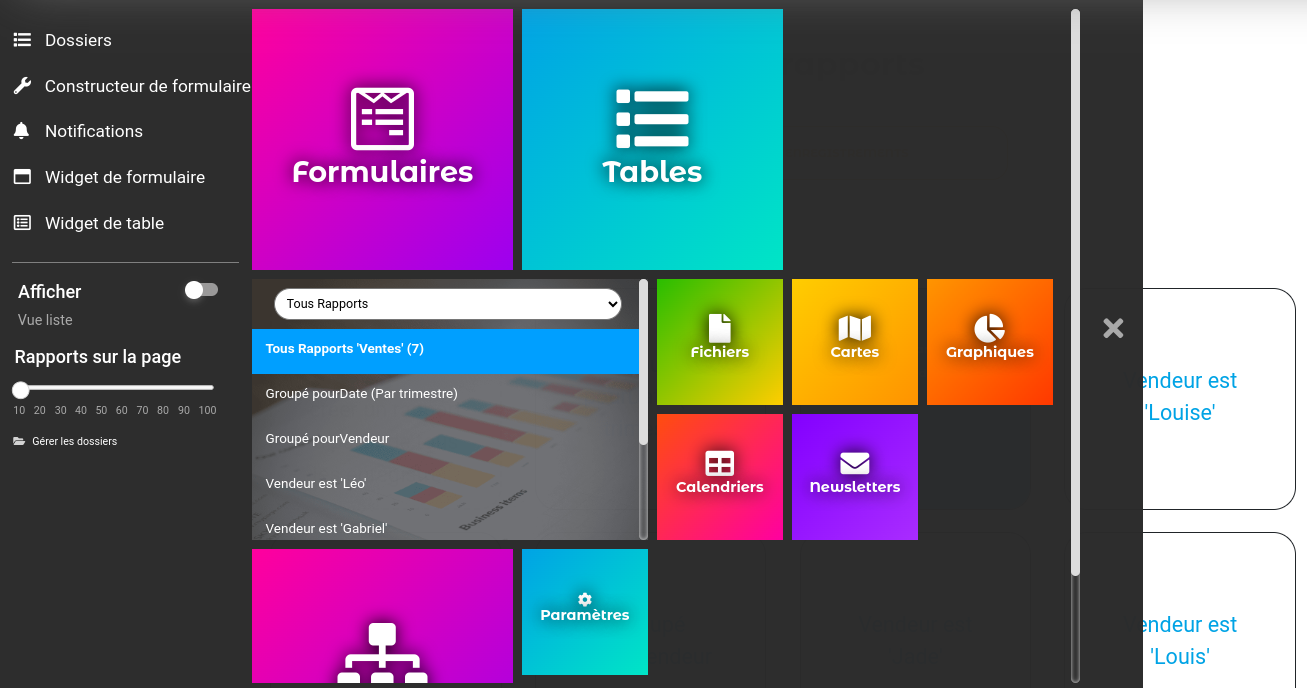The width and height of the screenshot is (1307, 688).
Task: Click the Rapports sur la page slider
Action: click(113, 388)
